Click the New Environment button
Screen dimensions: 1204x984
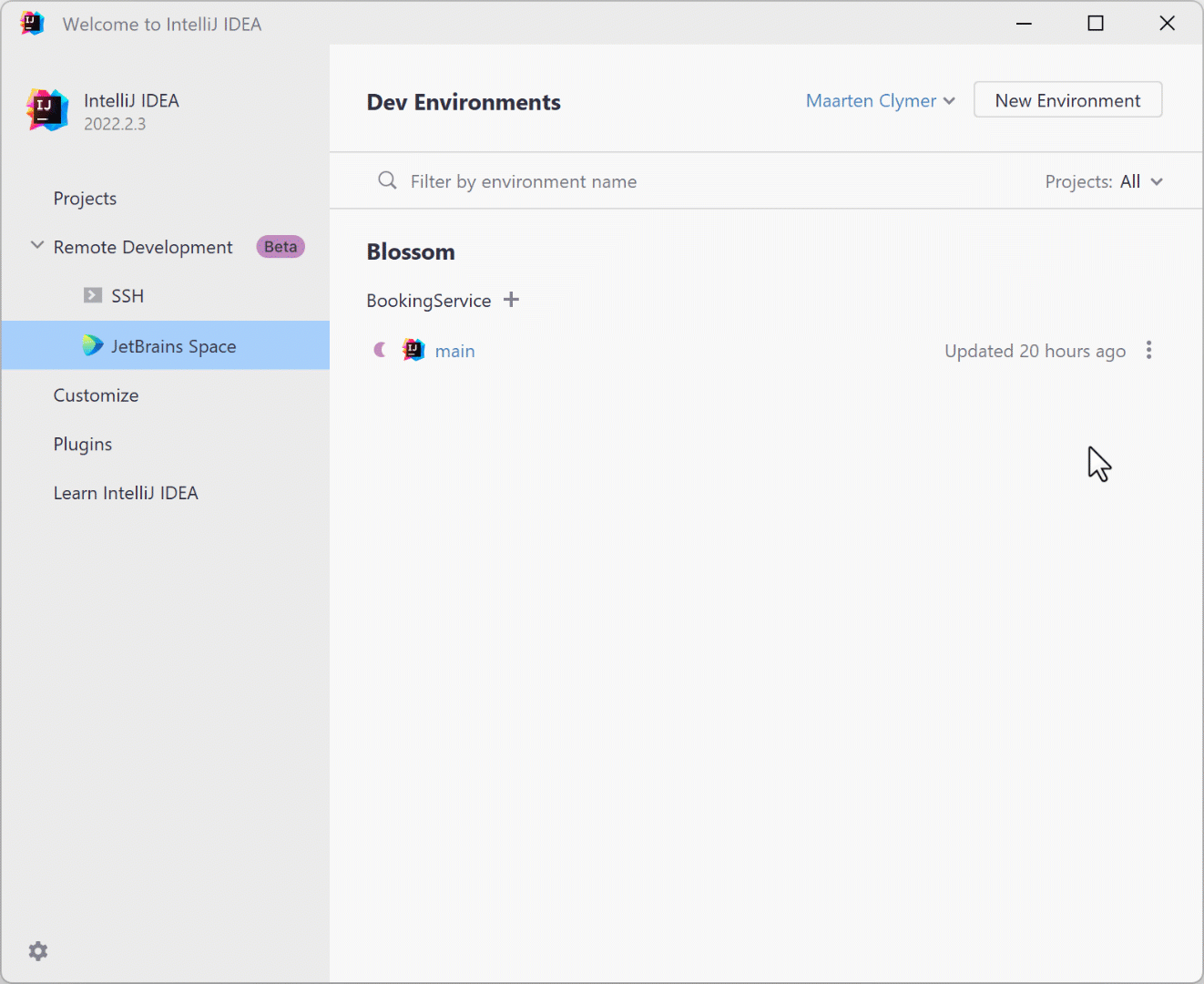click(1067, 100)
